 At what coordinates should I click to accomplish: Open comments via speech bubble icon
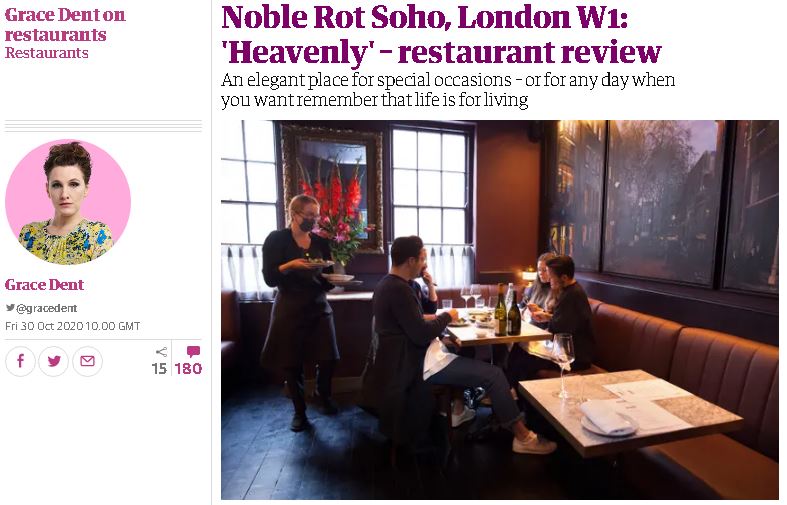click(193, 351)
